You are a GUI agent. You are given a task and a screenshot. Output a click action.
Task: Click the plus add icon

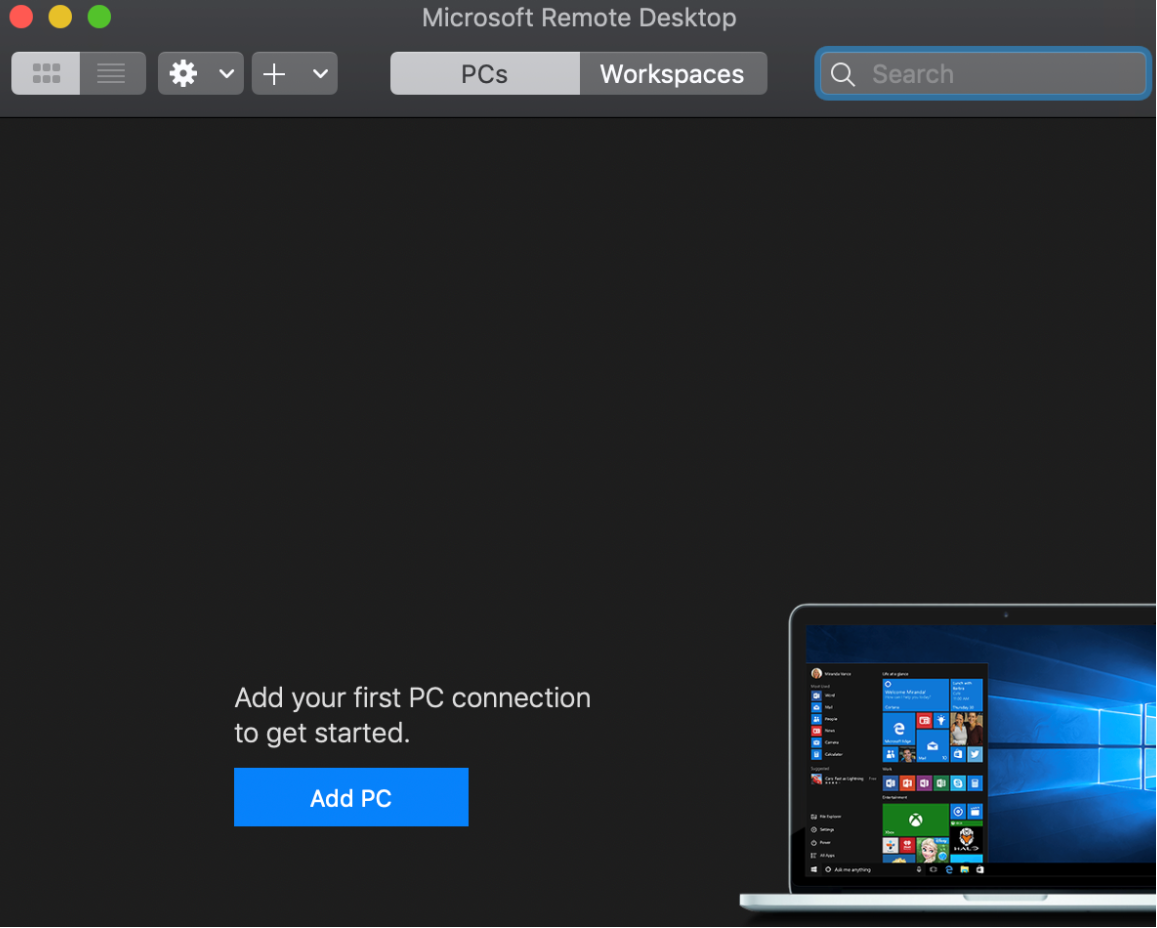[274, 74]
